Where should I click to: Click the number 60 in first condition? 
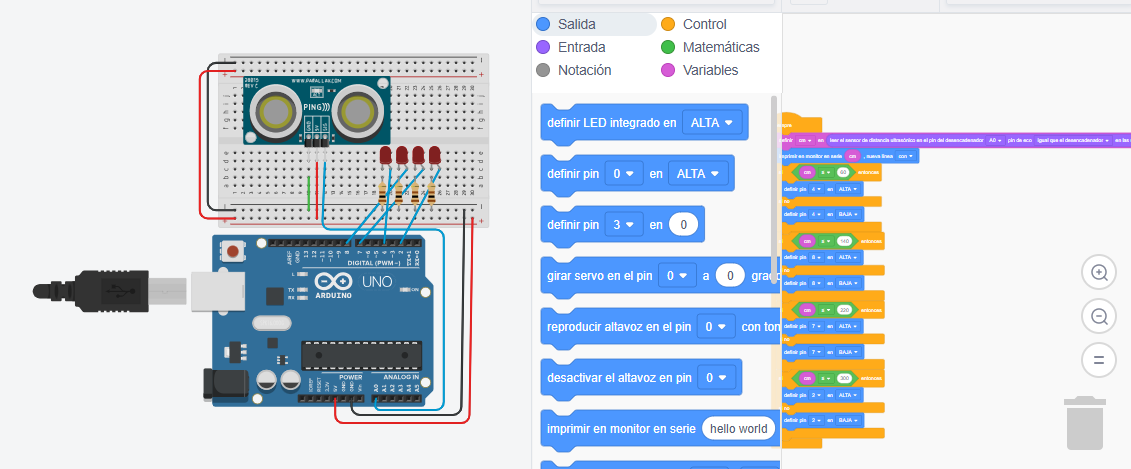click(x=843, y=172)
